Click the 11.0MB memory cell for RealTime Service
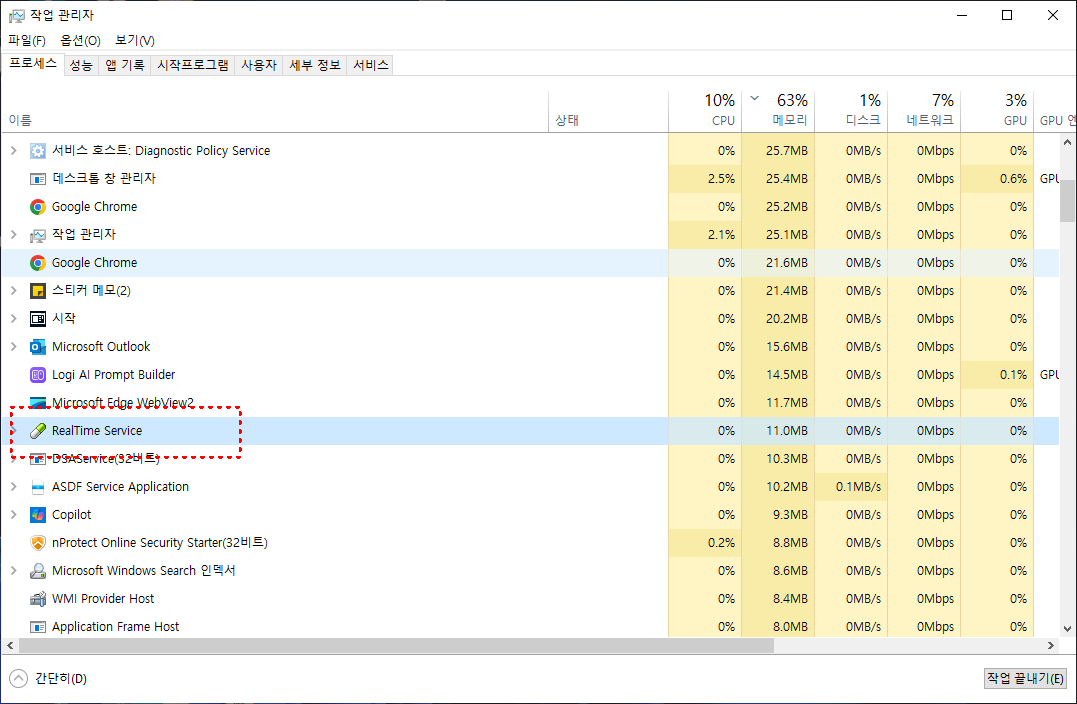1077x704 pixels. pos(778,431)
